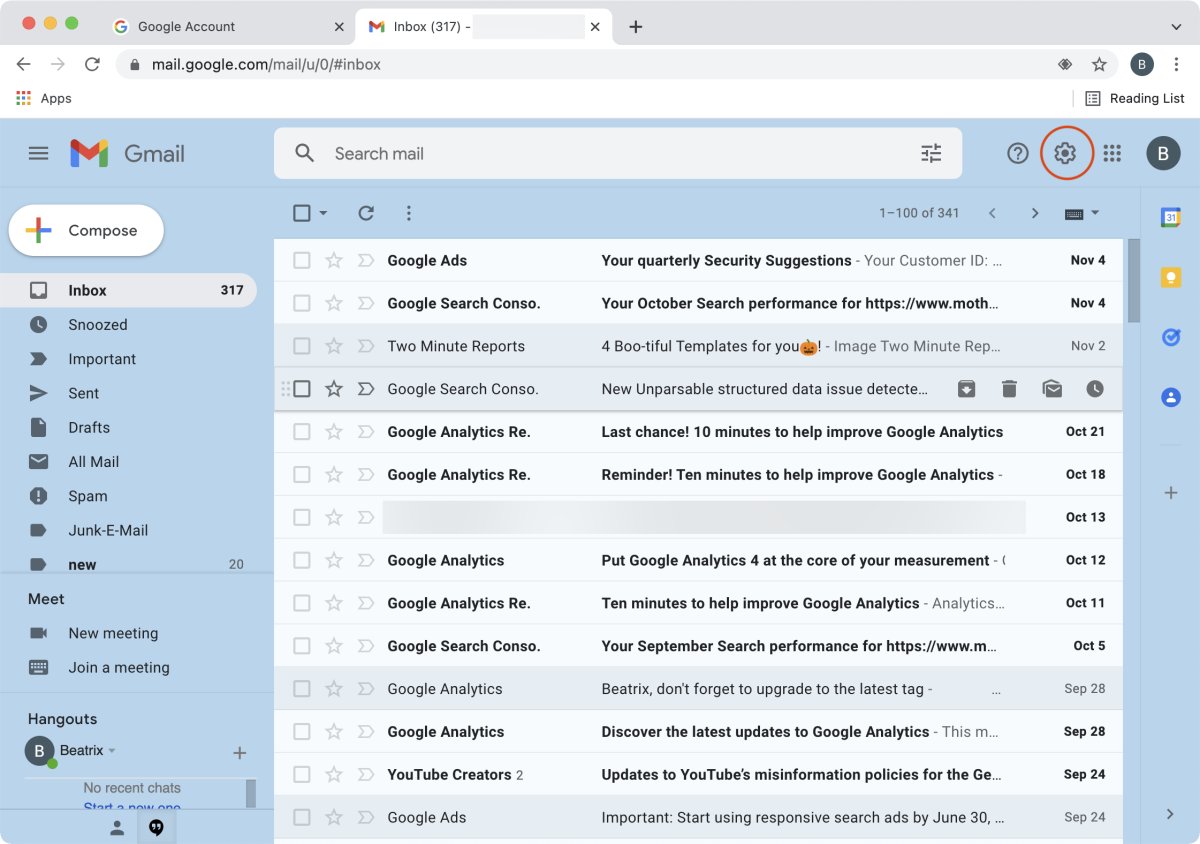
Task: Refresh the inbox message list
Action: (x=366, y=213)
